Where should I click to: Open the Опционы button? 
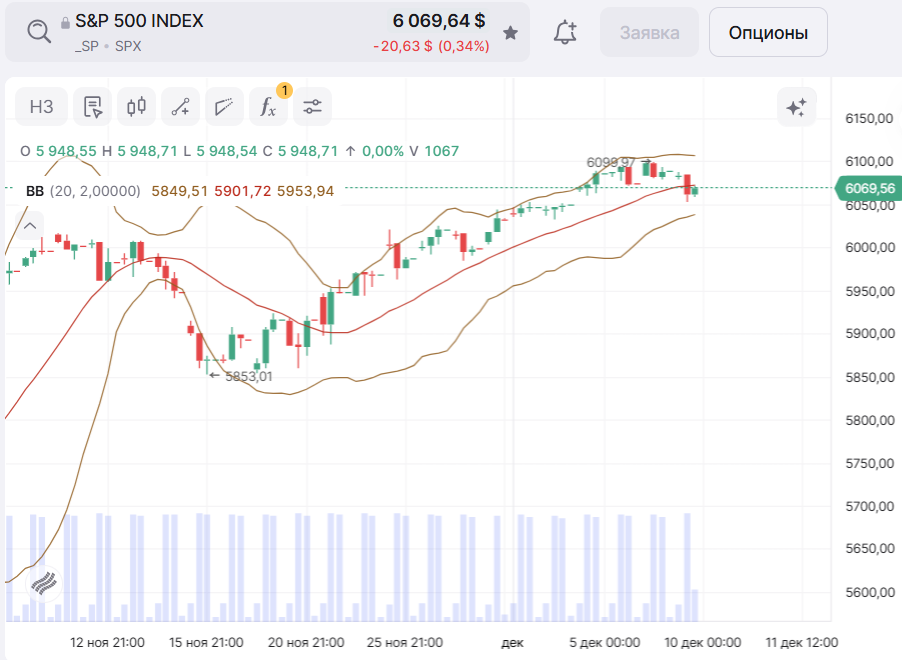[768, 32]
